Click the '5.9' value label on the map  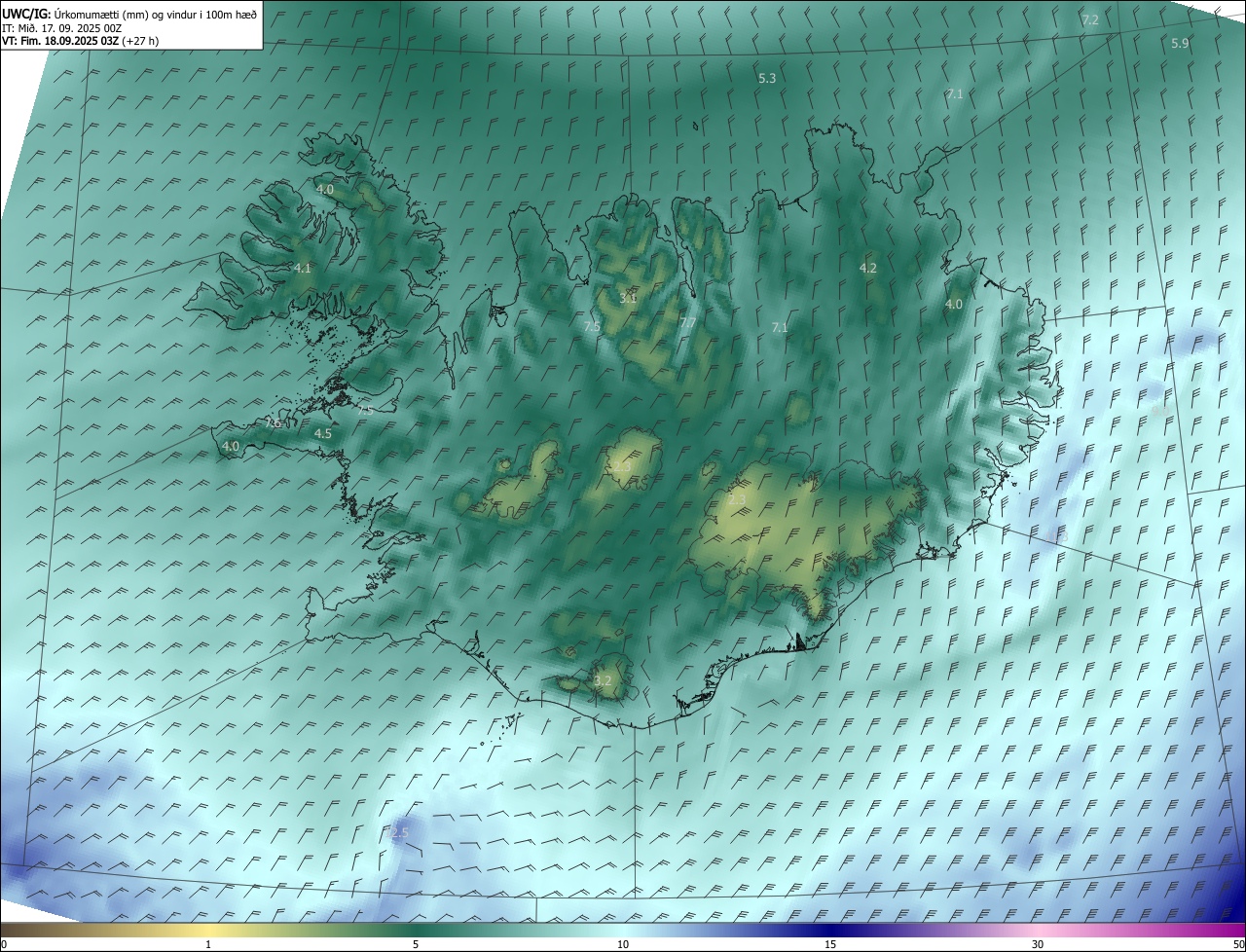coord(1180,44)
